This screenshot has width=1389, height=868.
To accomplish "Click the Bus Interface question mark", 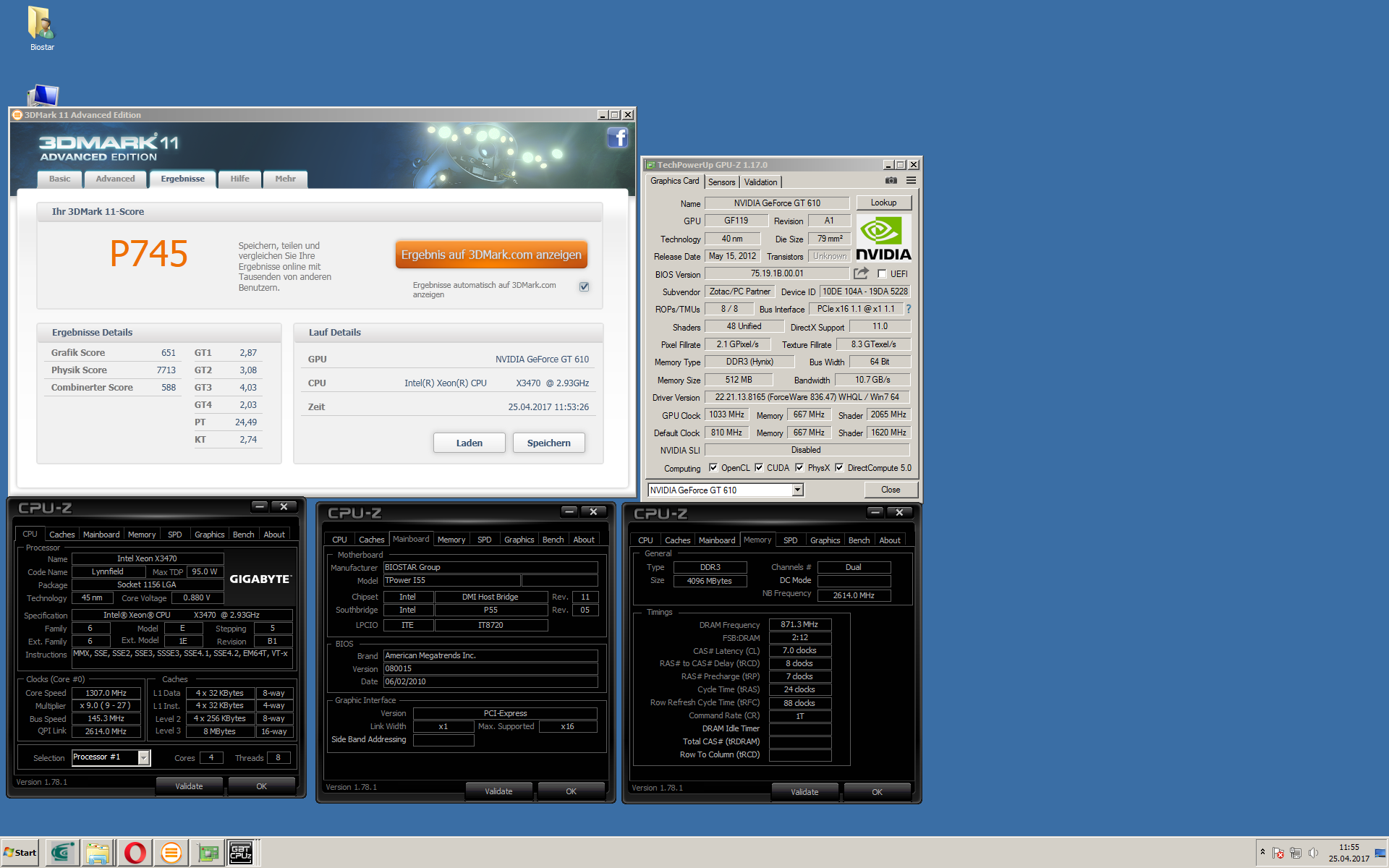I will 909,309.
